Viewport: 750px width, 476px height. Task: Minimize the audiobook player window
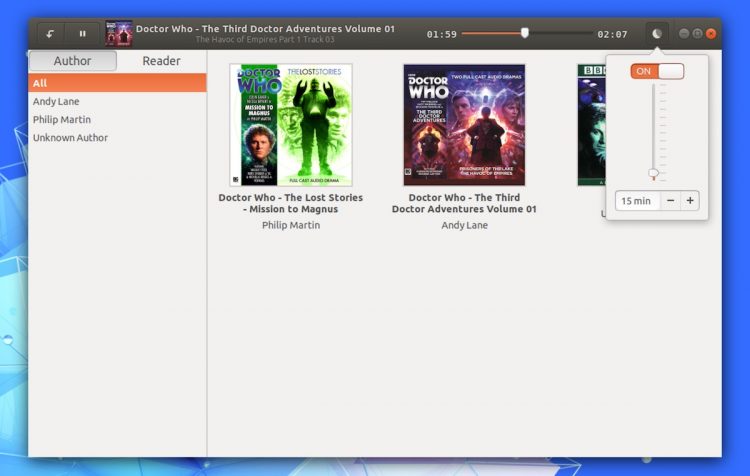click(x=684, y=33)
